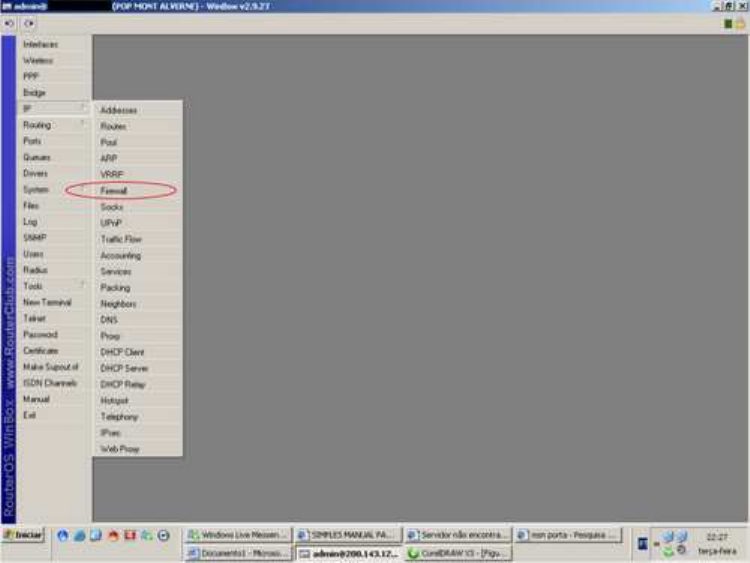This screenshot has height=563, width=750.
Task: Select Web Proxy in the submenu
Action: pos(120,449)
